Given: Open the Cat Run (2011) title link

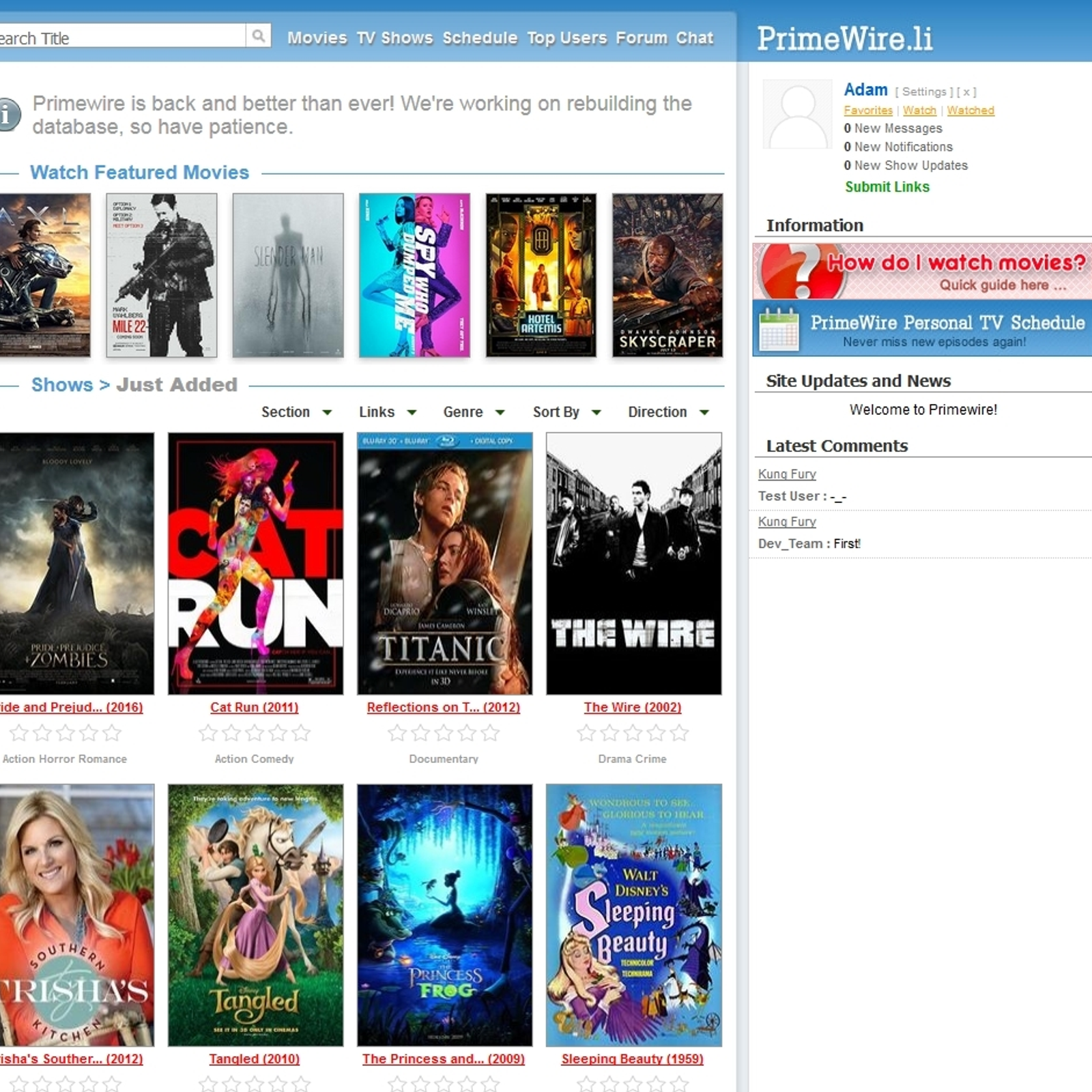Looking at the screenshot, I should (x=254, y=707).
